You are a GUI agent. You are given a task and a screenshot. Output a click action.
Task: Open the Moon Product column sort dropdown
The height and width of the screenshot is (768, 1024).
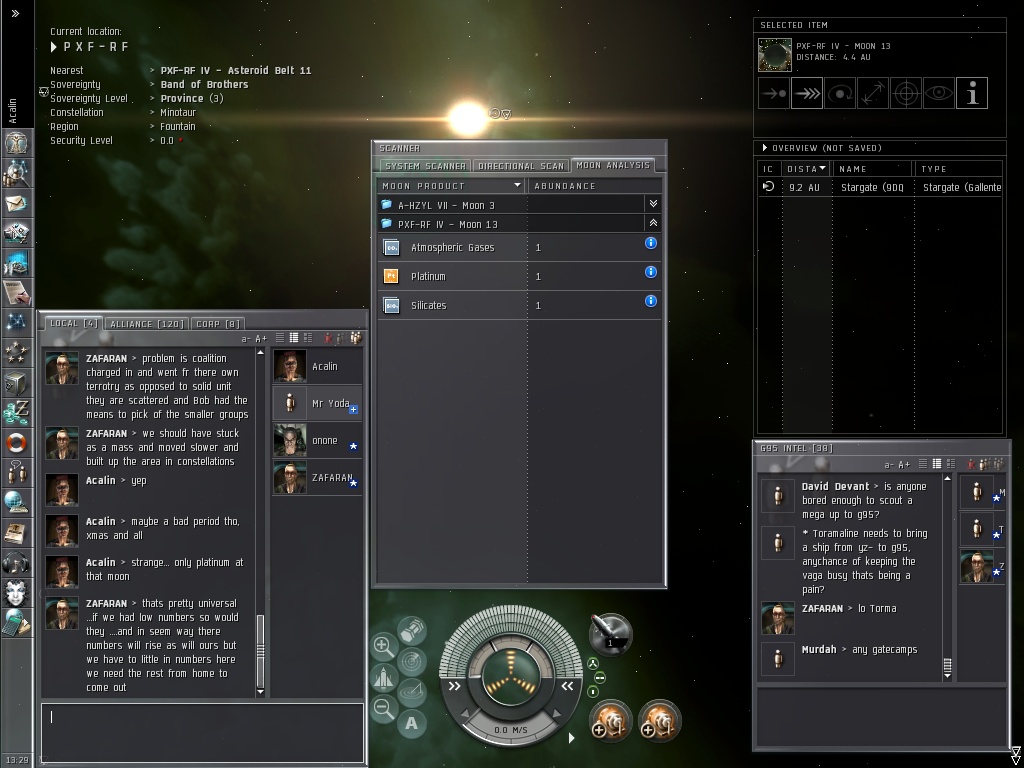(x=517, y=185)
